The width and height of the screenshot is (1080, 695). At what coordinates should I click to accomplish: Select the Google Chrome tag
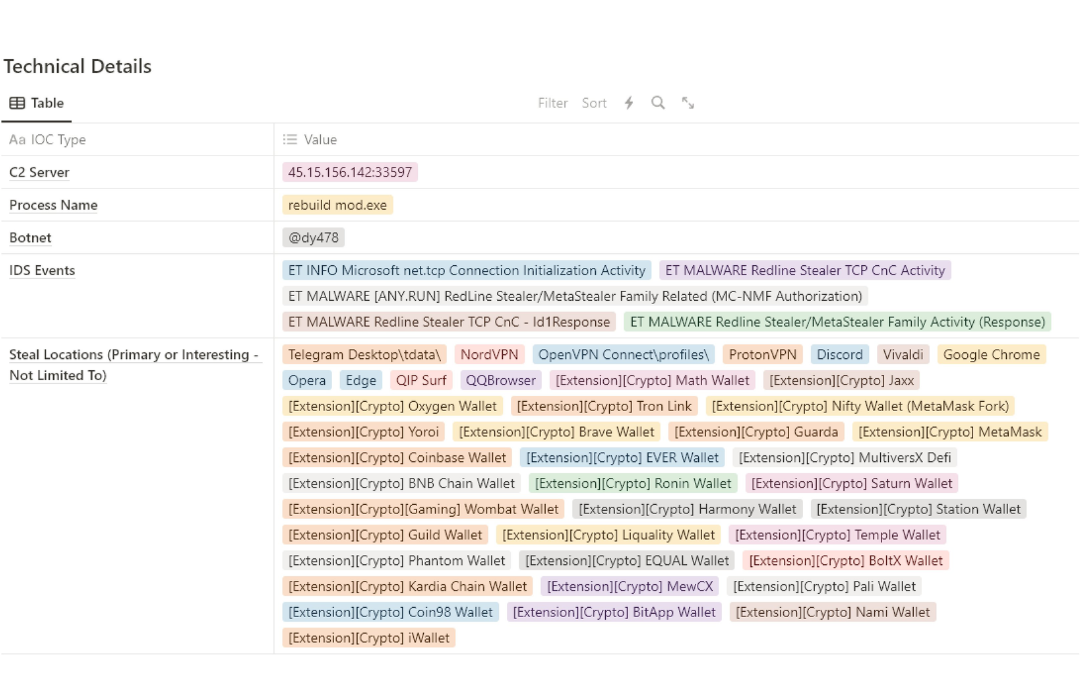pyautogui.click(x=991, y=354)
